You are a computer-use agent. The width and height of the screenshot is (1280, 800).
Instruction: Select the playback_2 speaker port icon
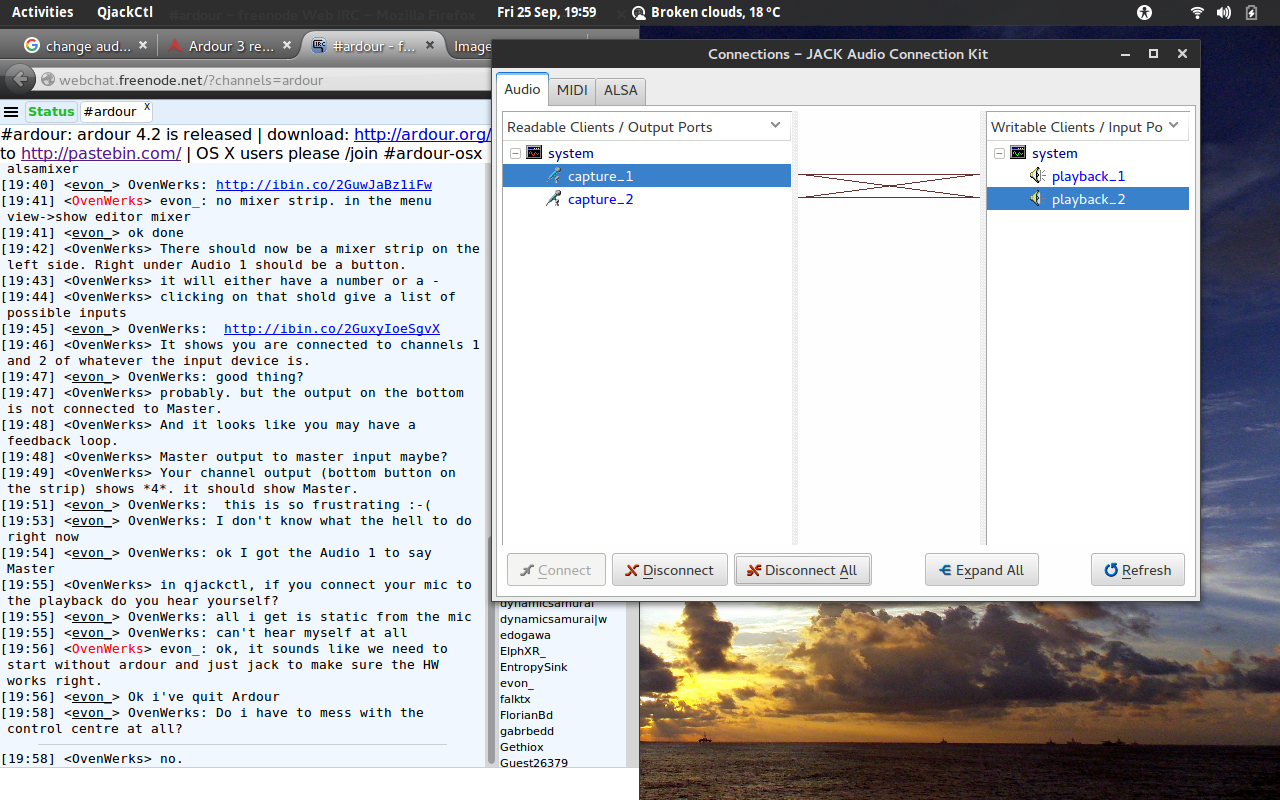coord(1037,199)
